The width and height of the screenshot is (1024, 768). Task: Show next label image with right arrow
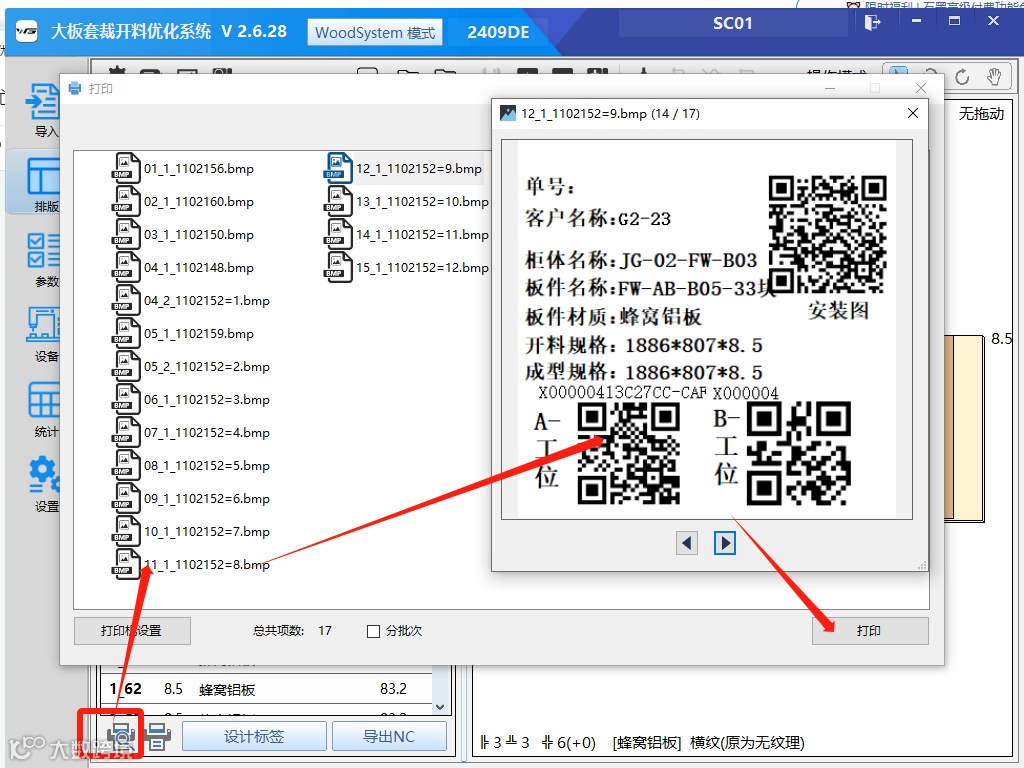725,543
